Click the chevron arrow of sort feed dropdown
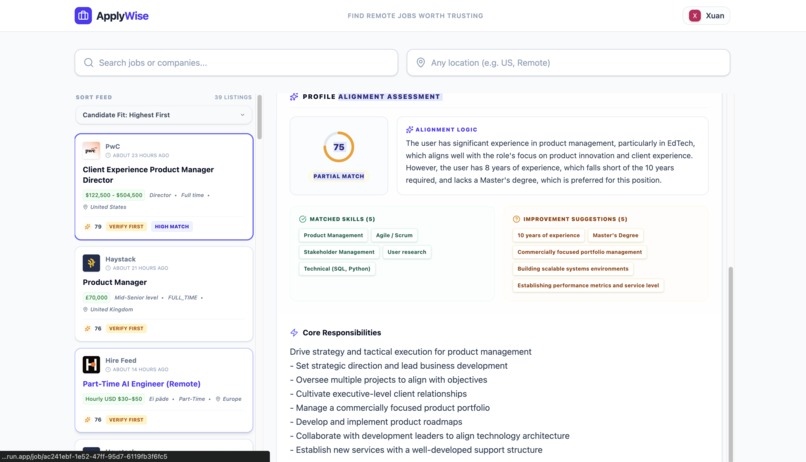Screen dimensions: 806x462 [x=242, y=115]
